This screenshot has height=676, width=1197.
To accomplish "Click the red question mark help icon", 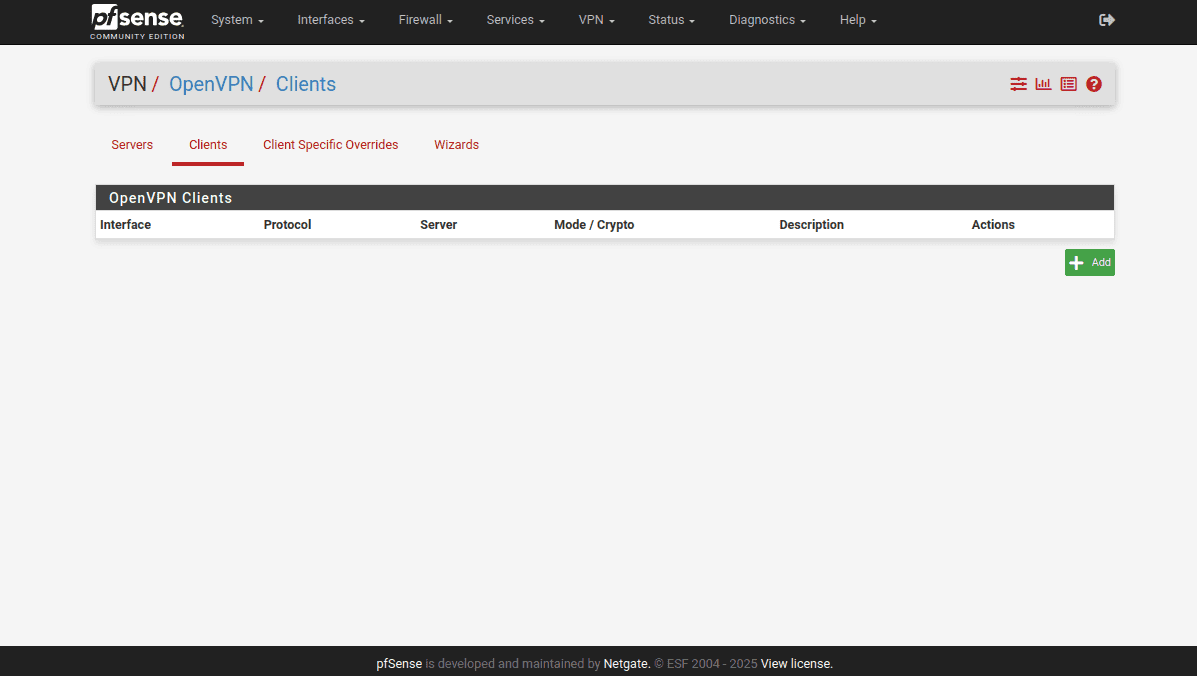I will 1094,84.
